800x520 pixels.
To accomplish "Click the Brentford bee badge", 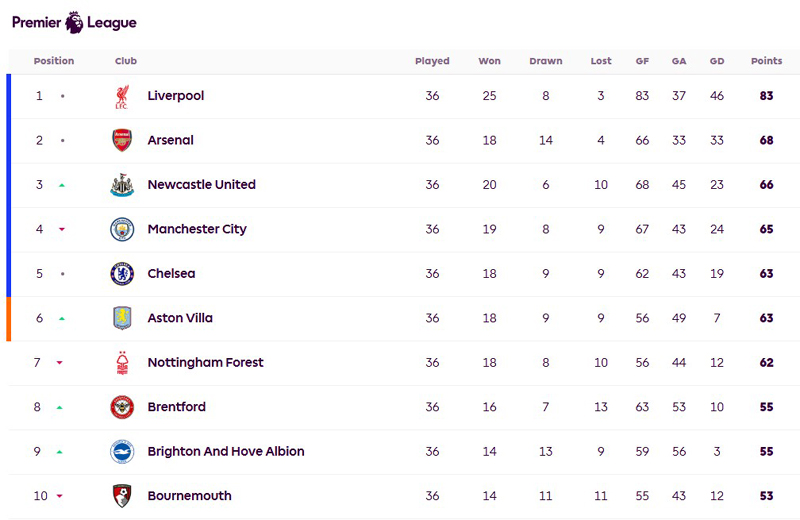I will [x=122, y=407].
